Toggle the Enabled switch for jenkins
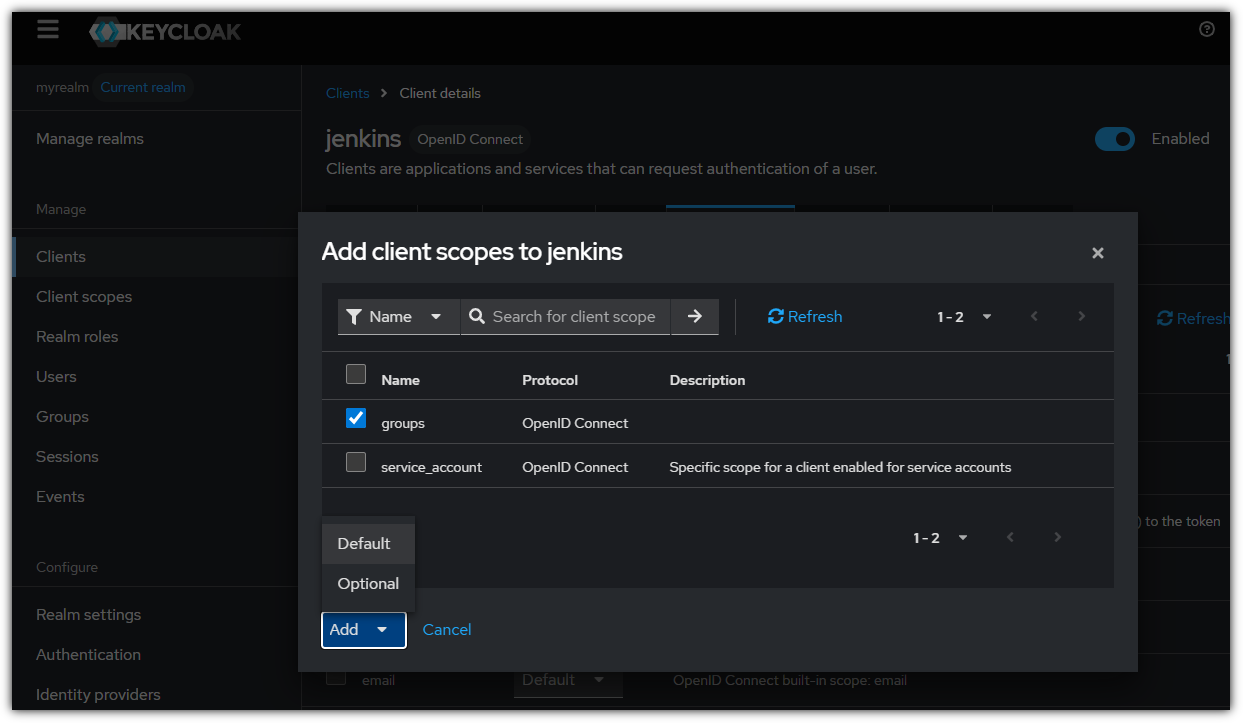1243x723 pixels. click(x=1115, y=139)
